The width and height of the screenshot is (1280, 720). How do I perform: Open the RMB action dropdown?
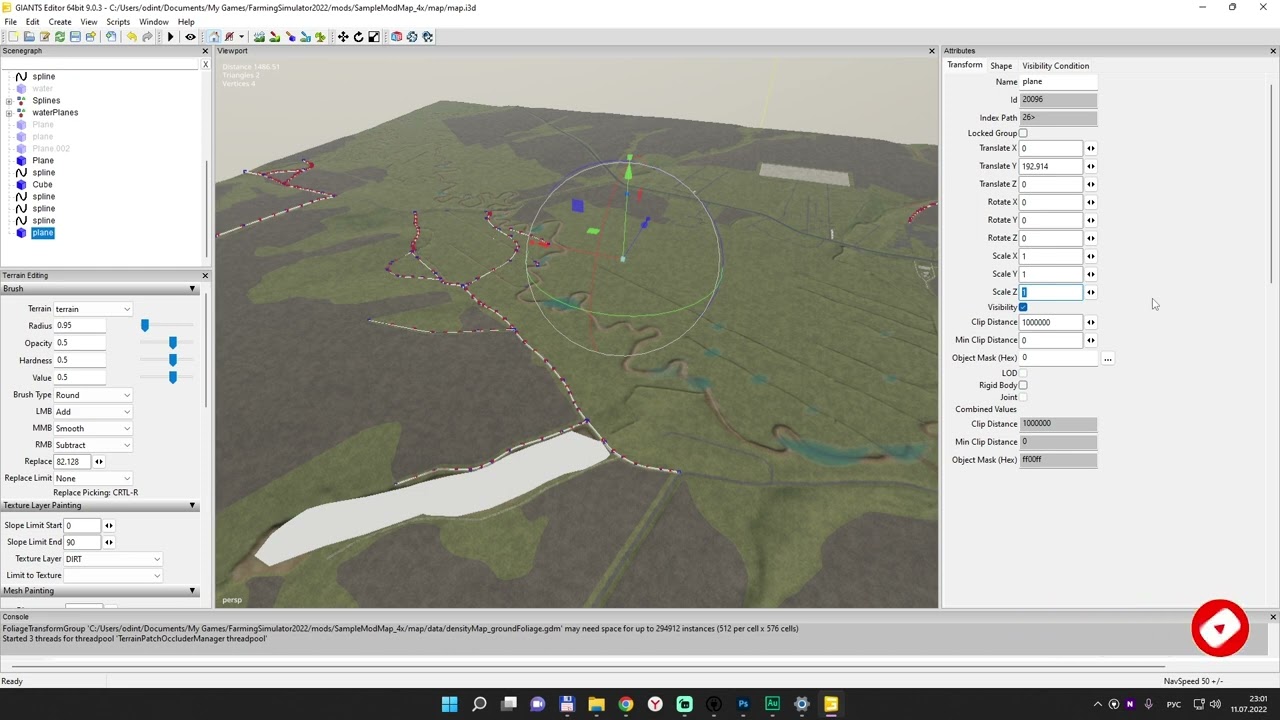pos(93,445)
